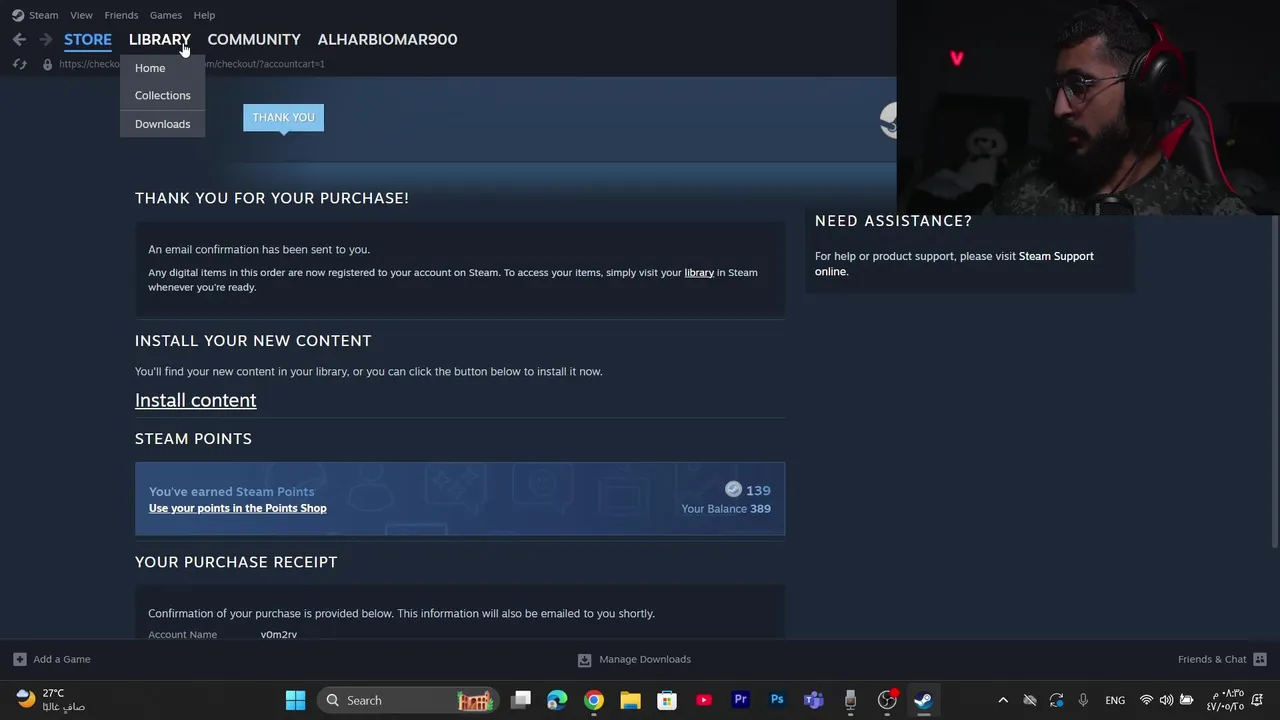Launch Microsoft Edge from taskbar
1280x720 pixels.
(557, 700)
